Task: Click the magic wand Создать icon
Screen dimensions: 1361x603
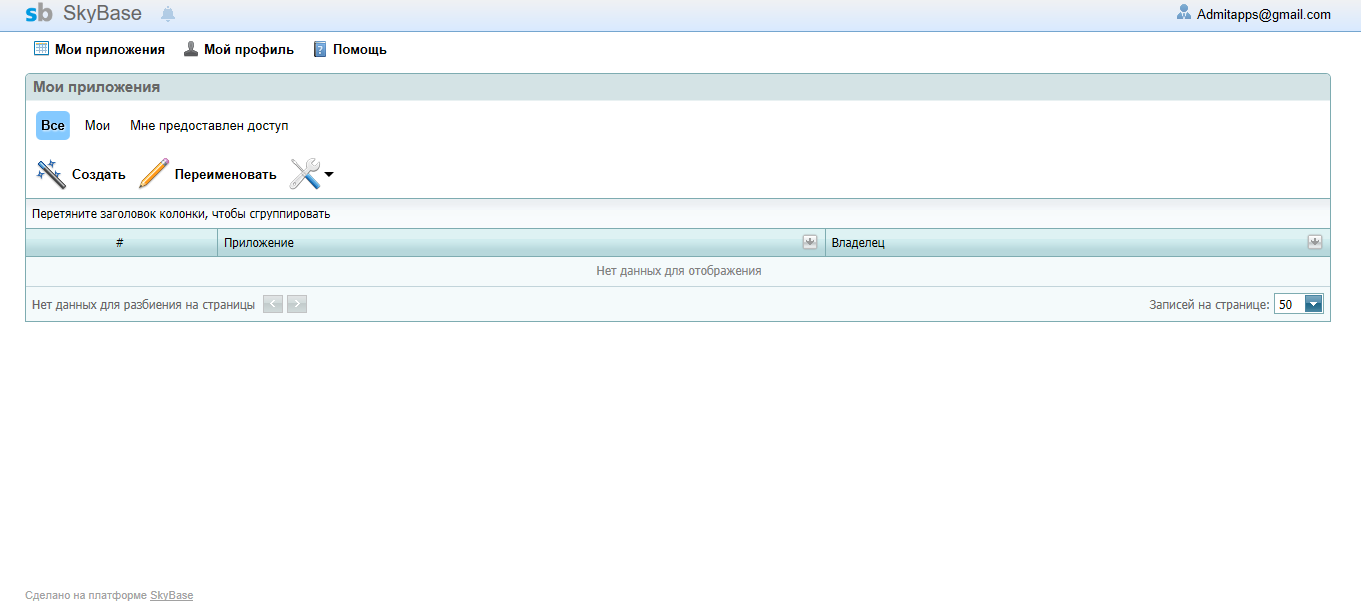Action: [51, 174]
